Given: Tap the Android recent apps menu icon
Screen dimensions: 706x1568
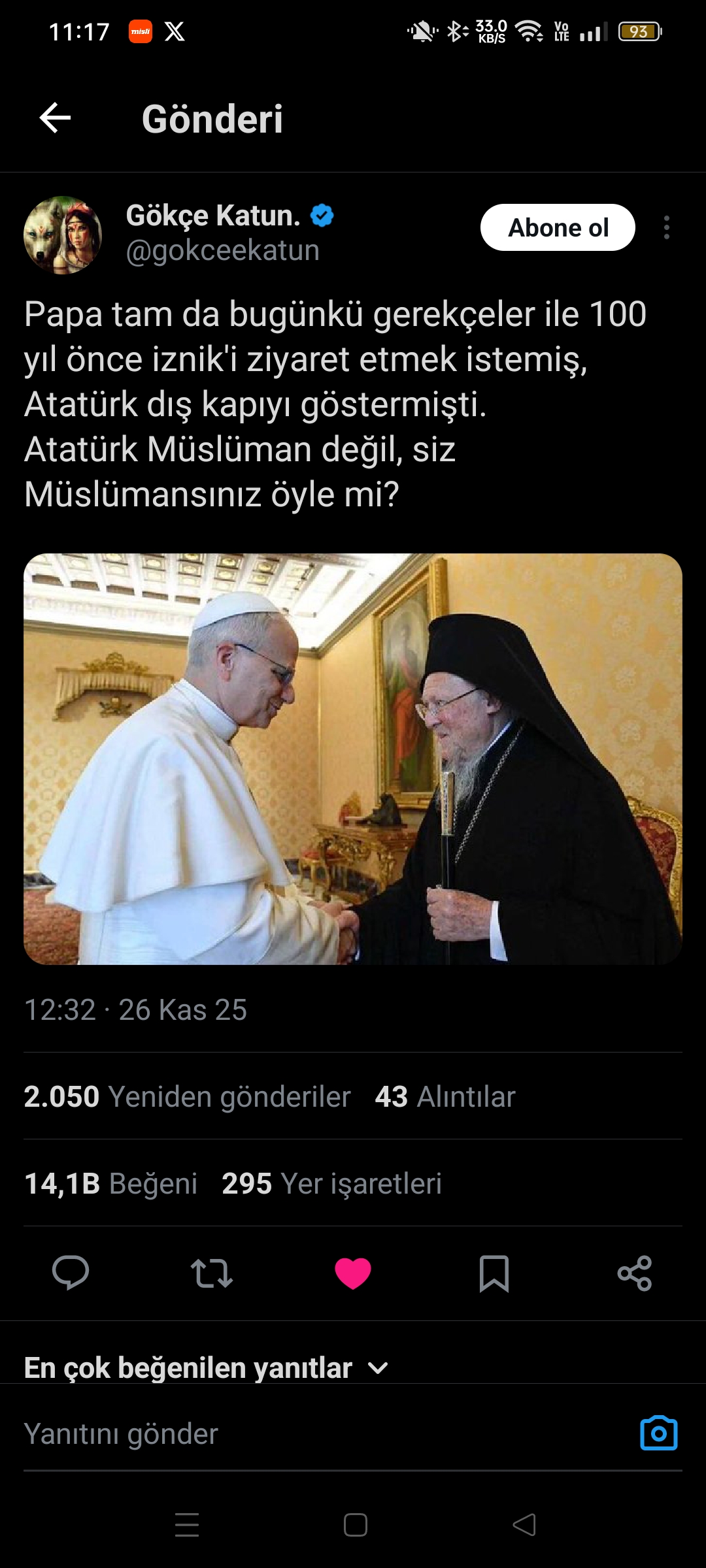Looking at the screenshot, I should (187, 1525).
